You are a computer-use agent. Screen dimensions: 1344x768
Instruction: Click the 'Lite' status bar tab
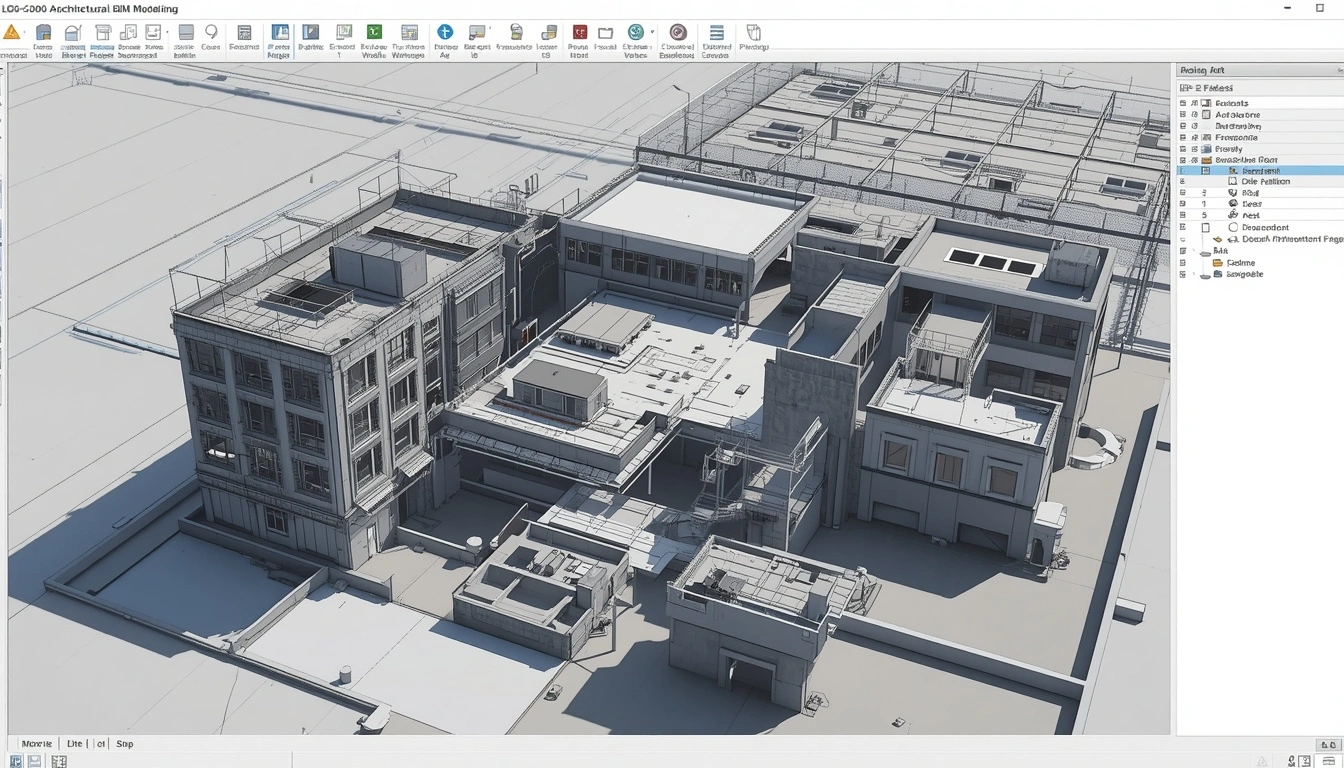[x=75, y=744]
